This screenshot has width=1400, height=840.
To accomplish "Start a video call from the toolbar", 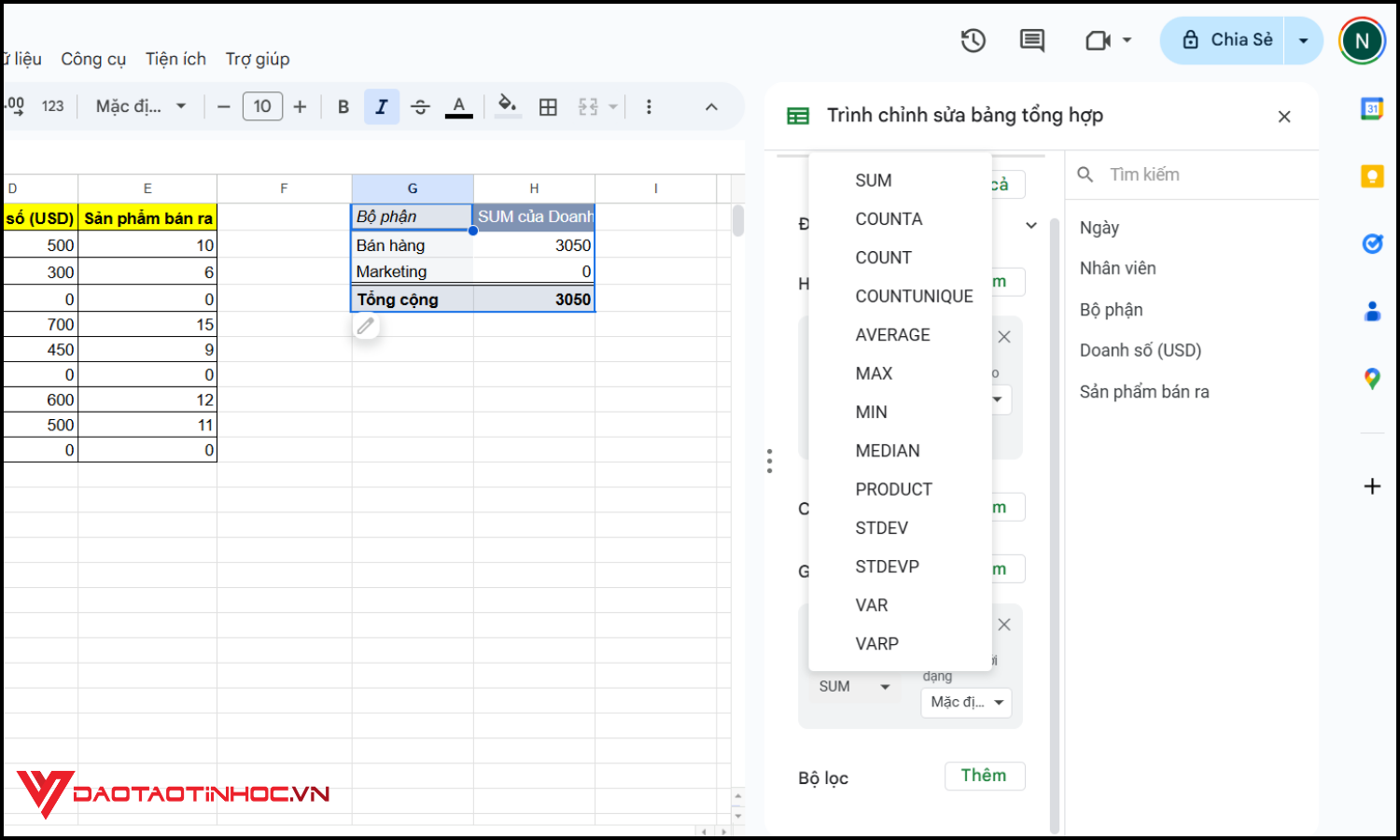I will tap(1098, 40).
